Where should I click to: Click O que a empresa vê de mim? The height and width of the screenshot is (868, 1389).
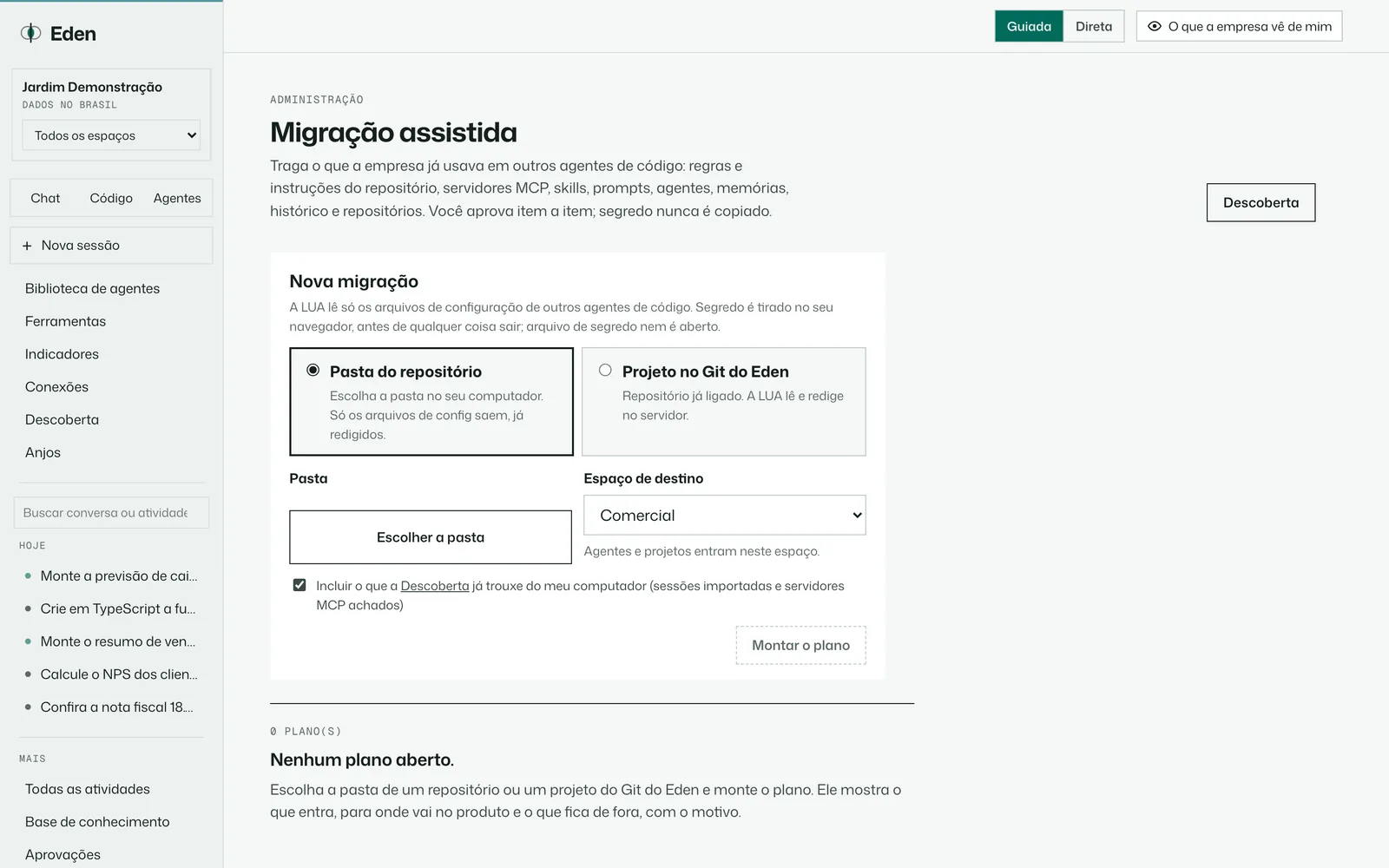pos(1239,26)
